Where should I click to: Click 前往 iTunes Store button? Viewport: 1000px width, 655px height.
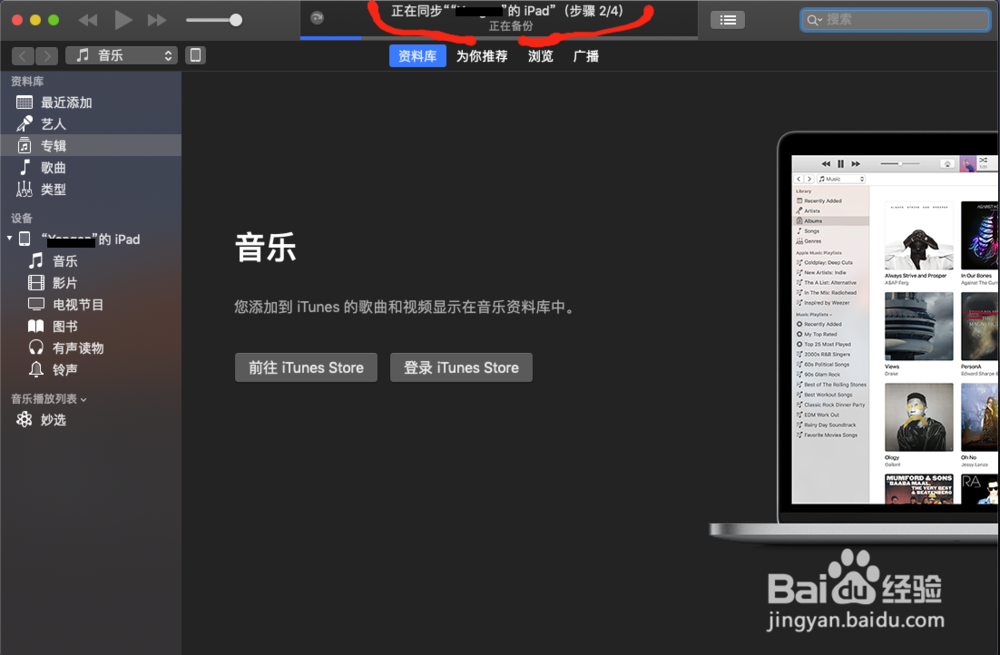click(306, 367)
